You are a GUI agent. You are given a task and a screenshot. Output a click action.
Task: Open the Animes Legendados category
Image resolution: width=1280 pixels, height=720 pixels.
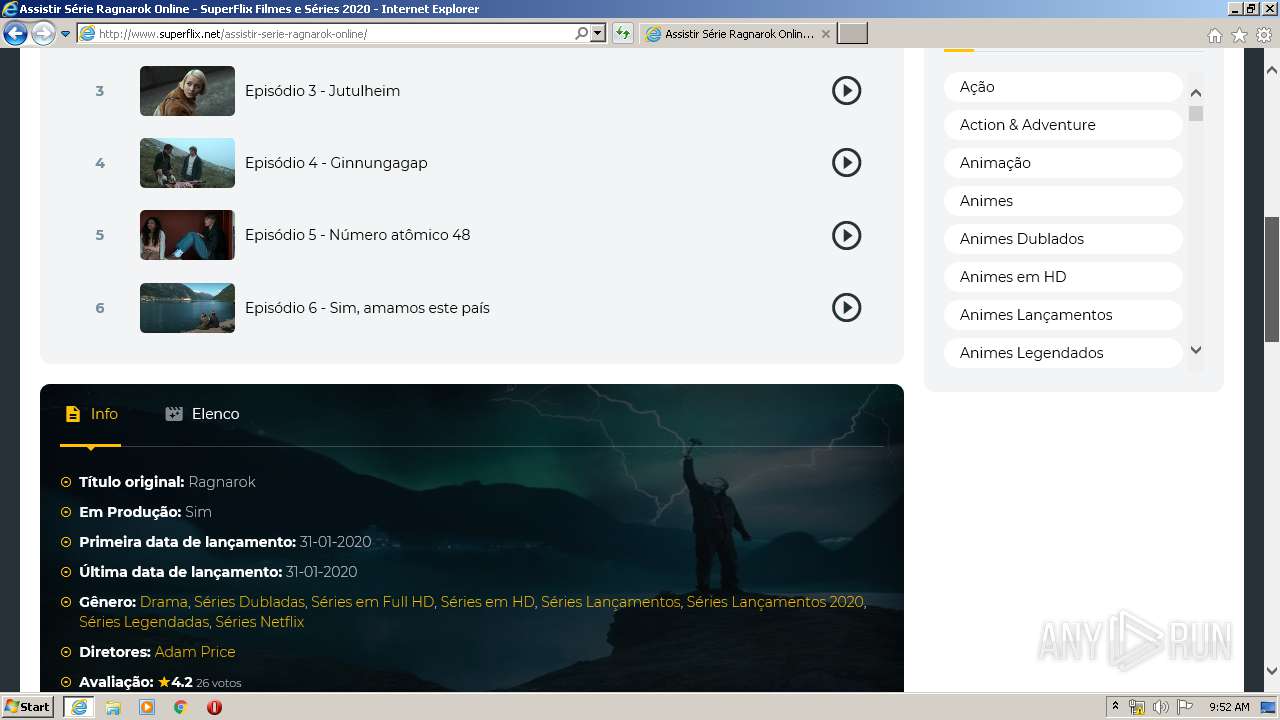coord(1063,353)
